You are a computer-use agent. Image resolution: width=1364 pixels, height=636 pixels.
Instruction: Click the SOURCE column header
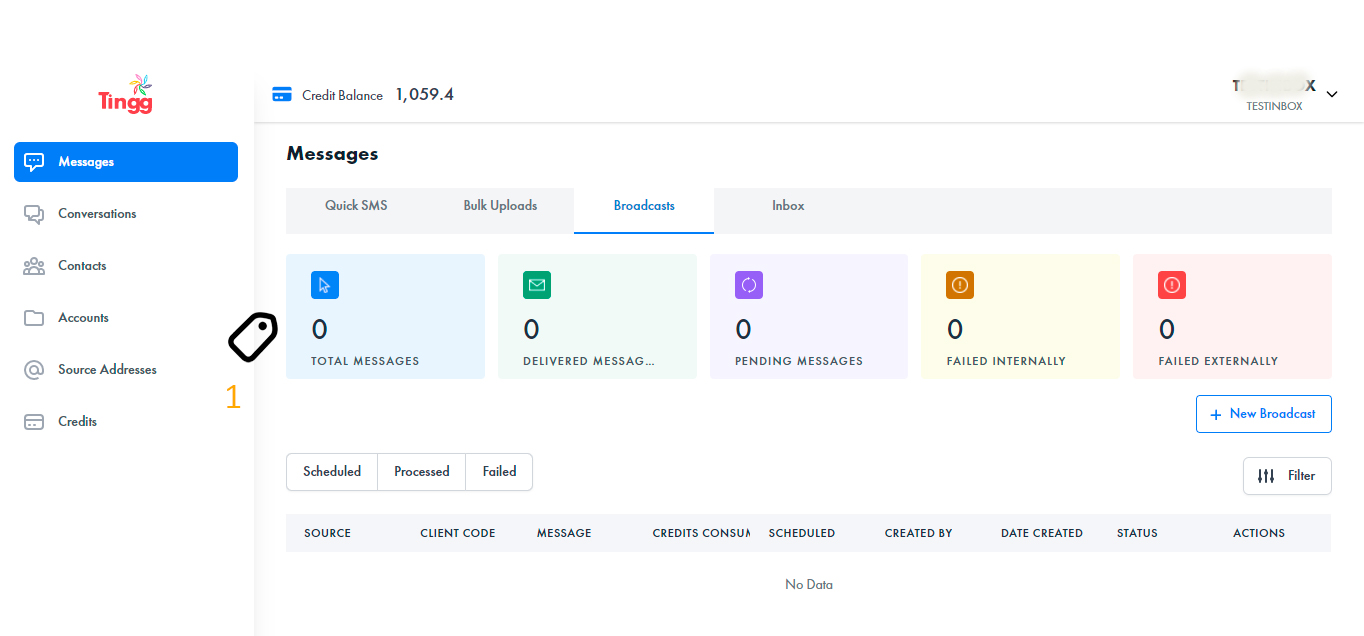tap(327, 533)
